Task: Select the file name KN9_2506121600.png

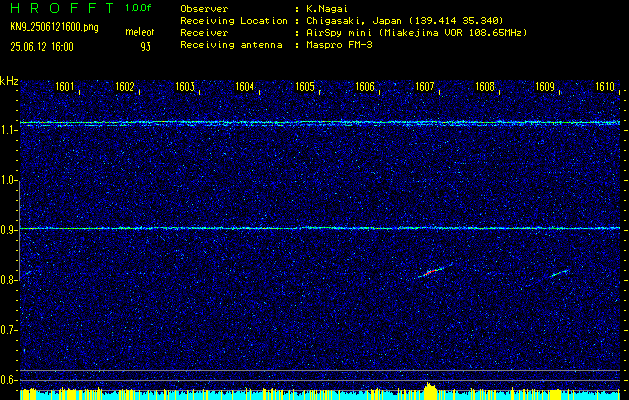Action: pyautogui.click(x=54, y=28)
